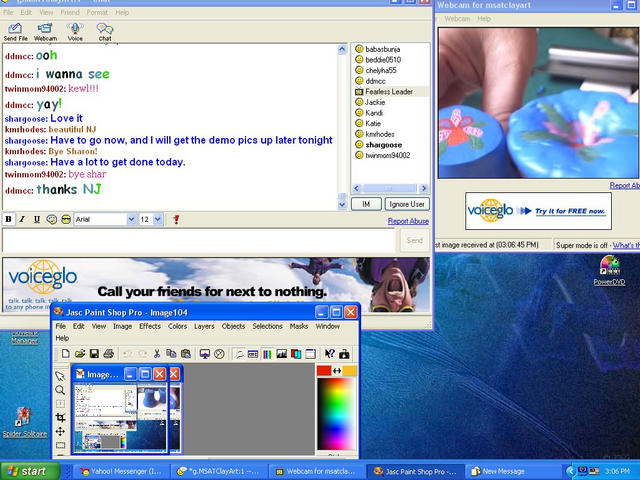Toggle the Histogram window button
The width and height of the screenshot is (640, 480).
point(282,354)
